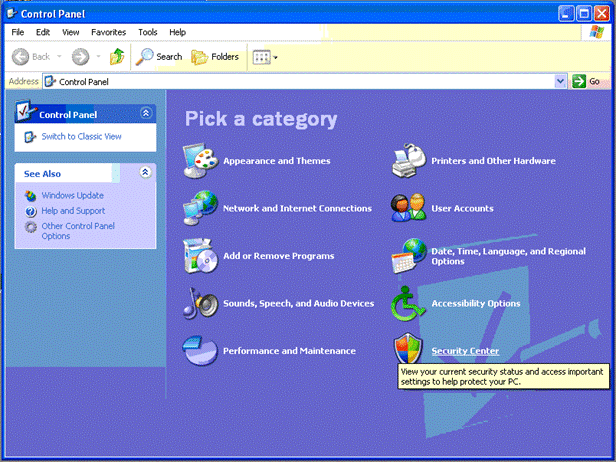Click the Performance and Maintenance label
This screenshot has width=616, height=462.
[x=289, y=351]
